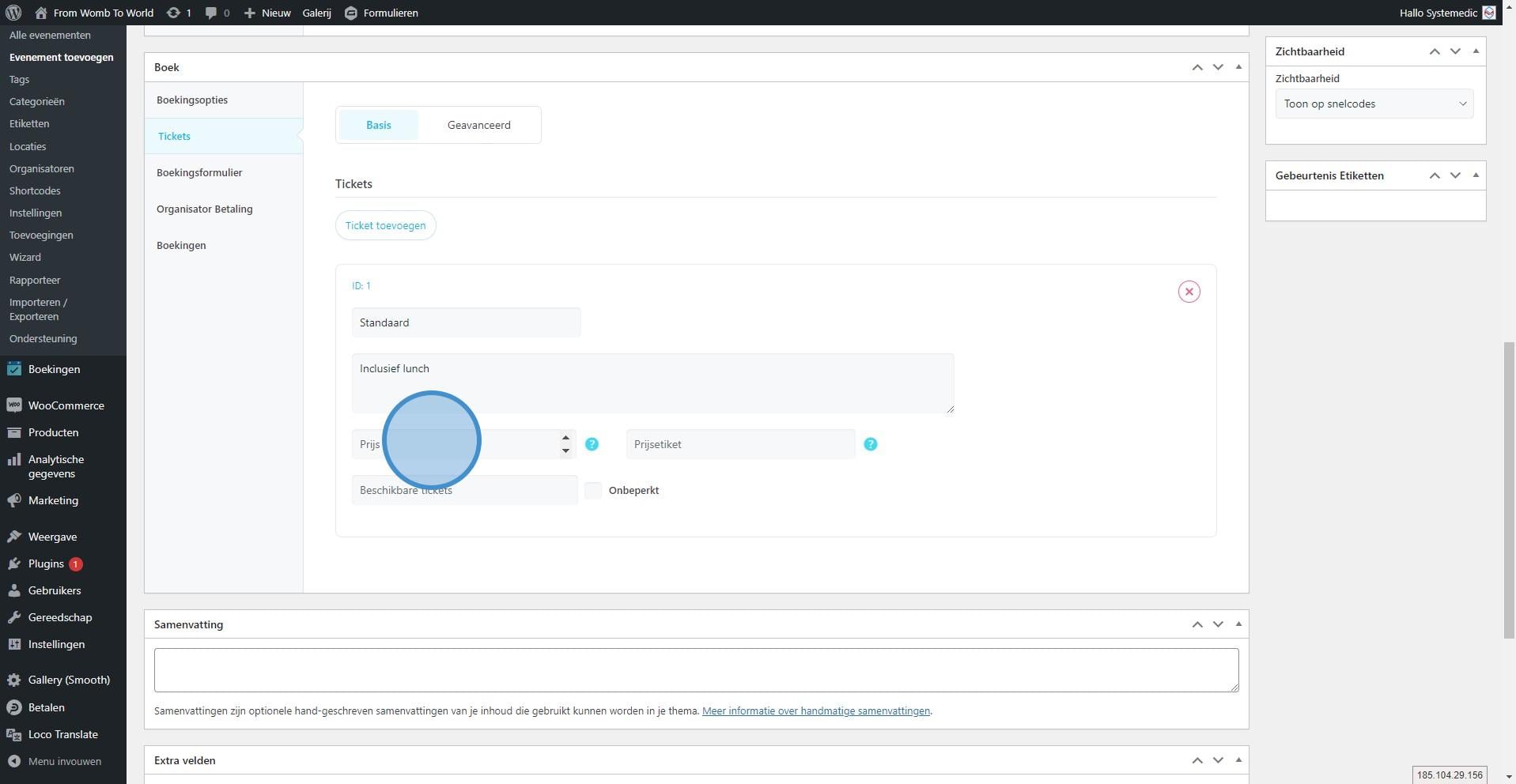The image size is (1516, 784).
Task: Enable the Onbeperkt checkbox
Action: 593,490
